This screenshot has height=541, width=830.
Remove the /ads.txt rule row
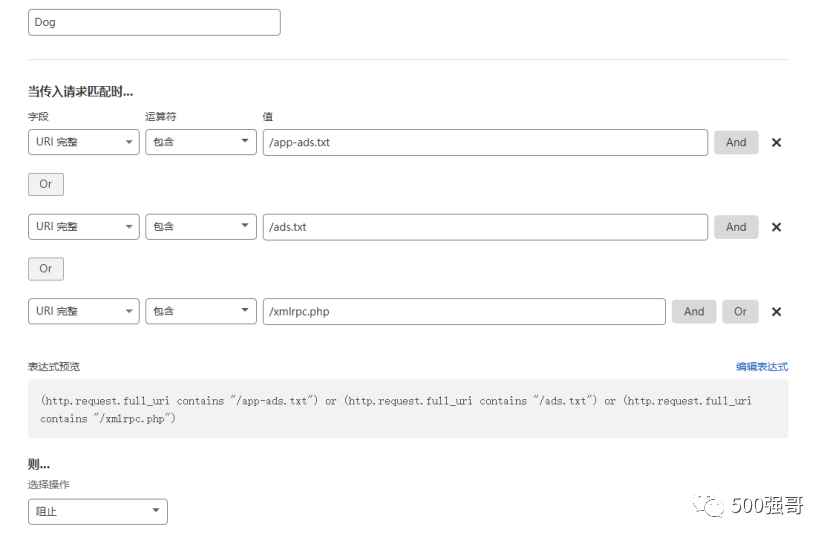pyautogui.click(x=776, y=227)
